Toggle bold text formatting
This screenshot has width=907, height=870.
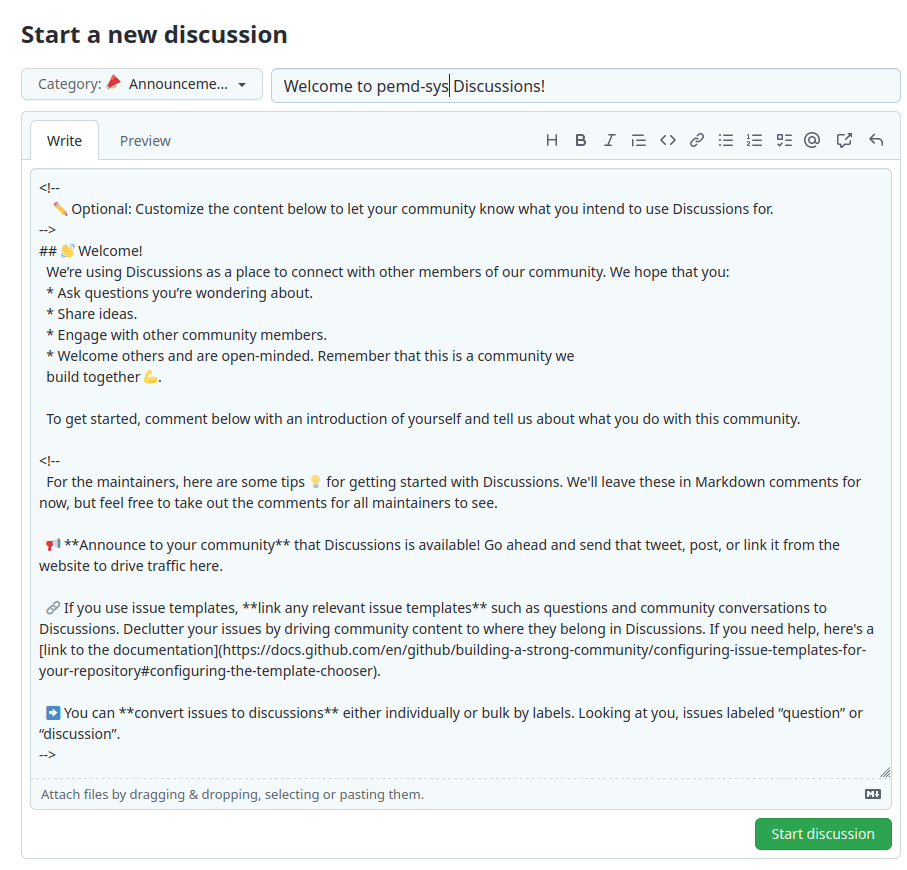tap(580, 141)
